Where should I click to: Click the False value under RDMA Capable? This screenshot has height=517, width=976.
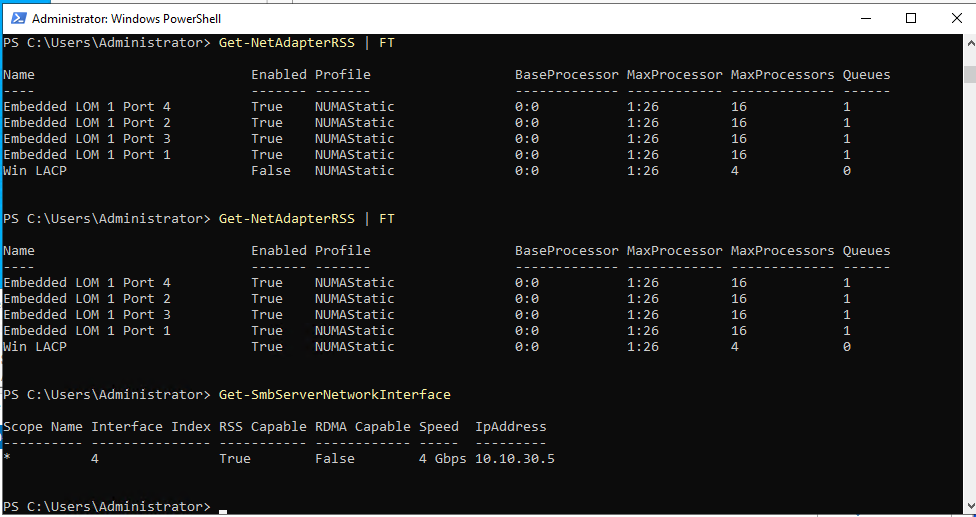pos(335,459)
